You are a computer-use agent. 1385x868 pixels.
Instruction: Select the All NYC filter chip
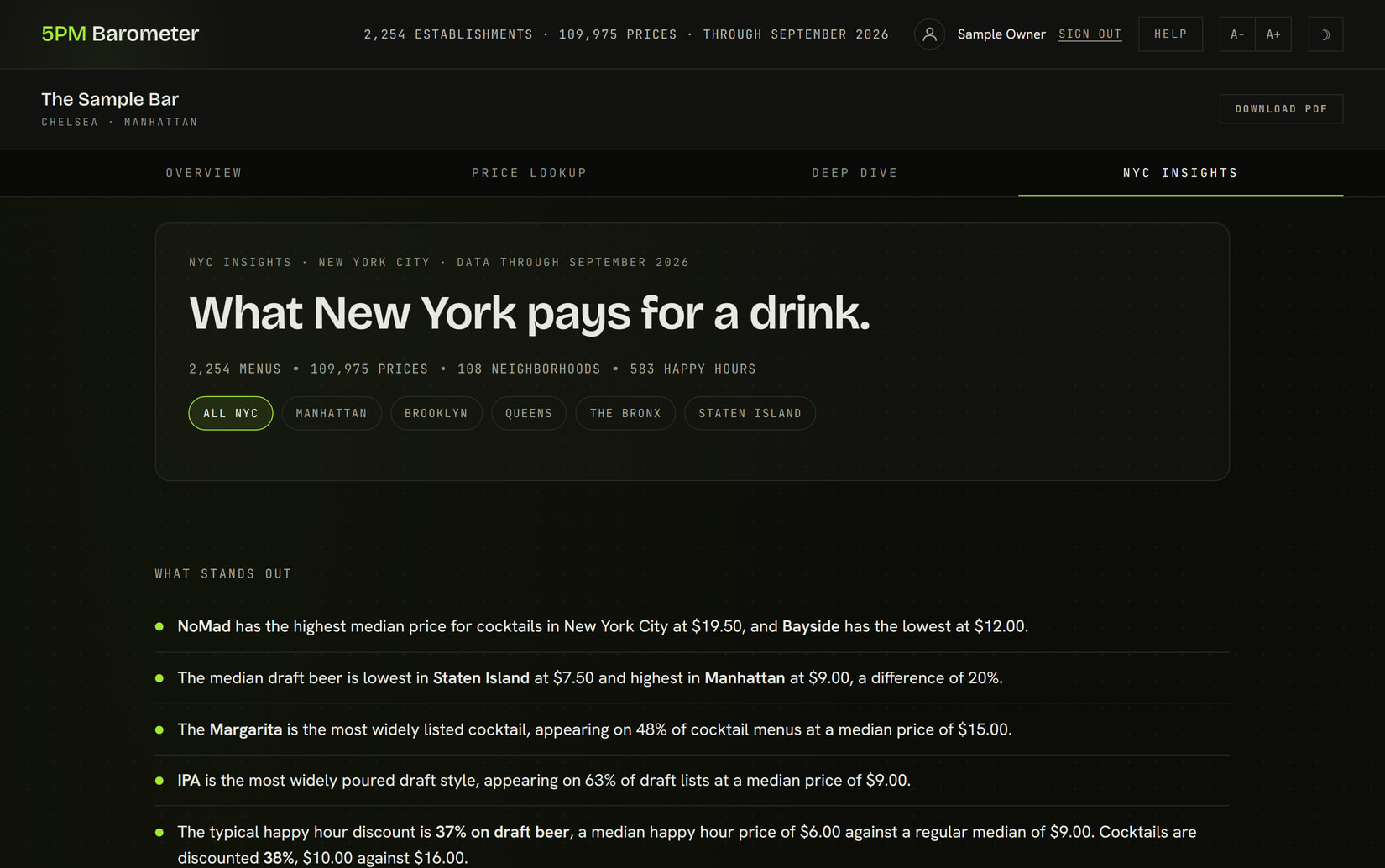tap(231, 413)
